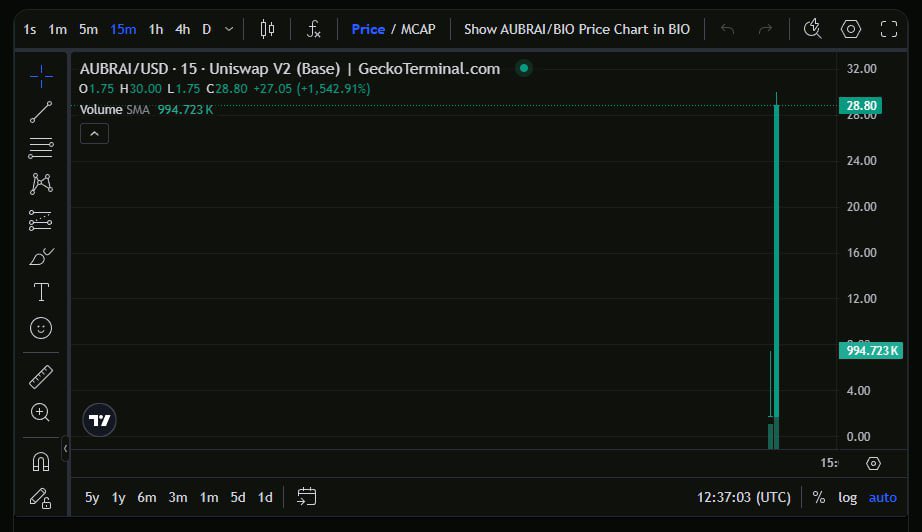
Task: Open the candlestick chart style selector
Action: [x=267, y=29]
